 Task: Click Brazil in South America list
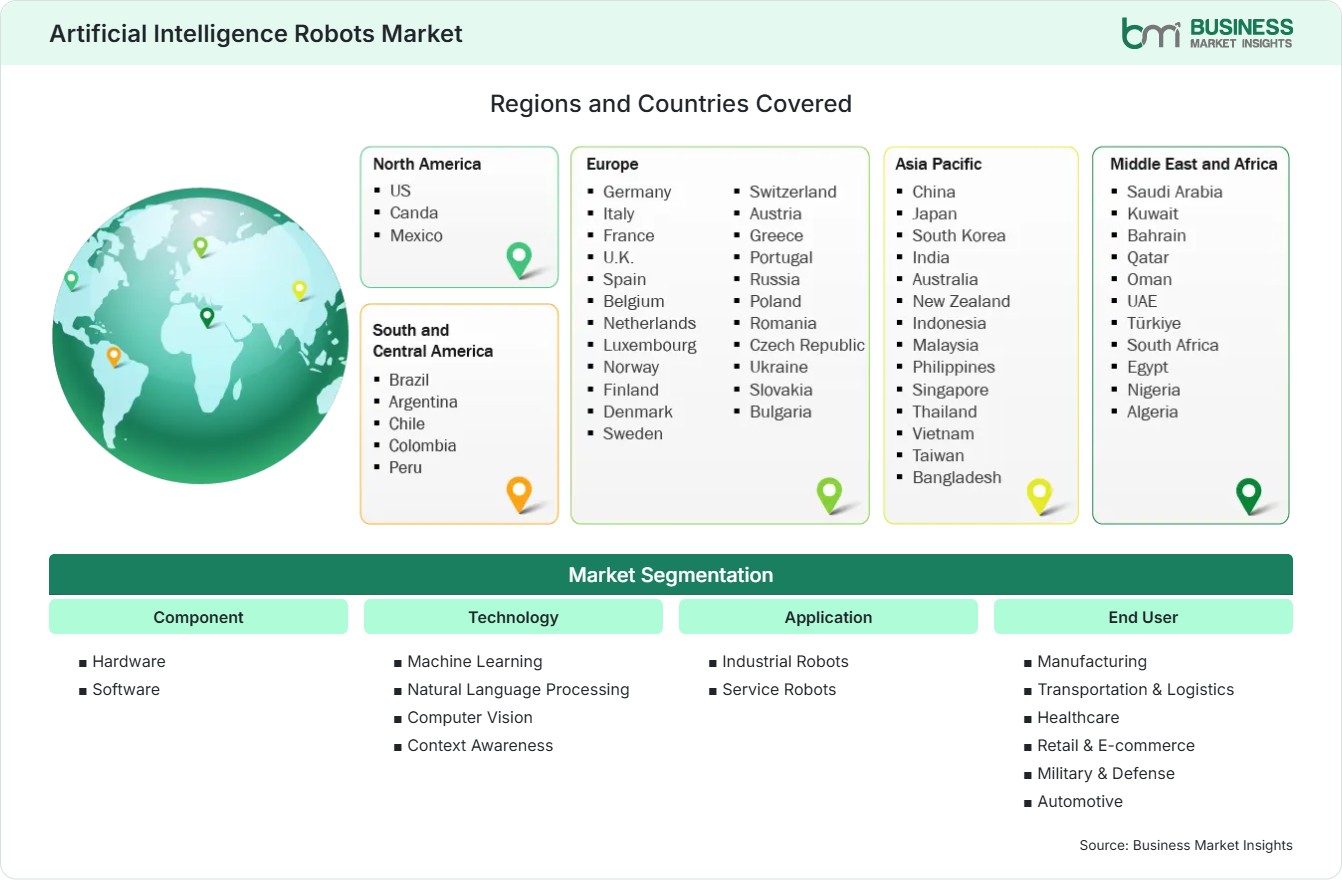[x=409, y=379]
